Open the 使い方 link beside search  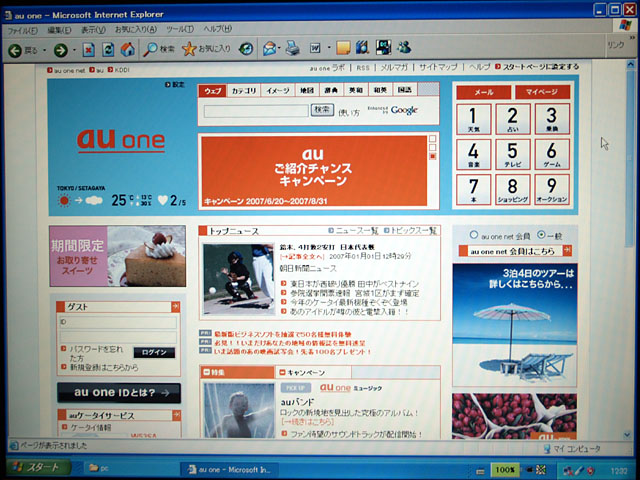pos(349,112)
